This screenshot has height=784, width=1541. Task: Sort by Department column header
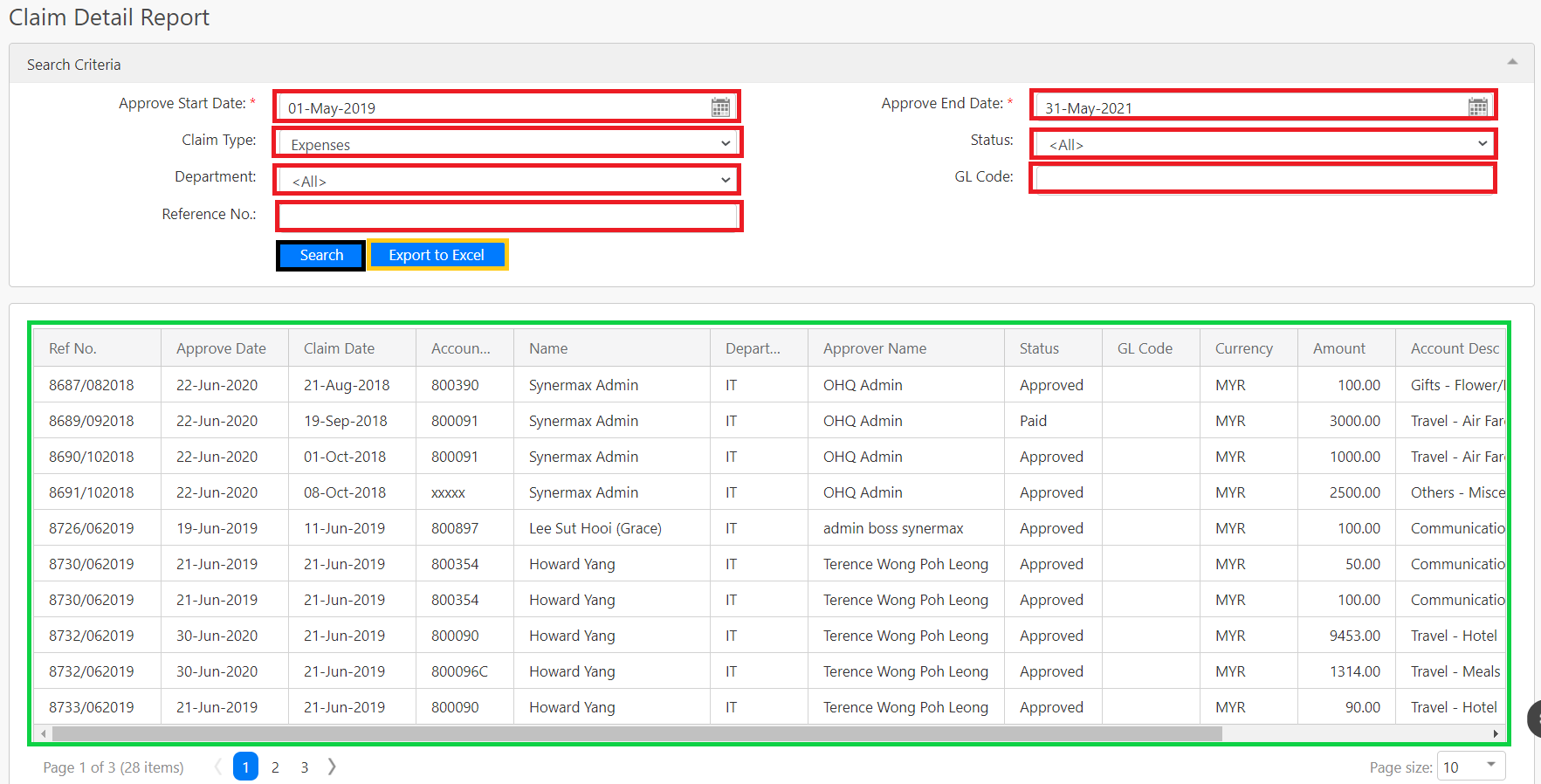(x=759, y=347)
